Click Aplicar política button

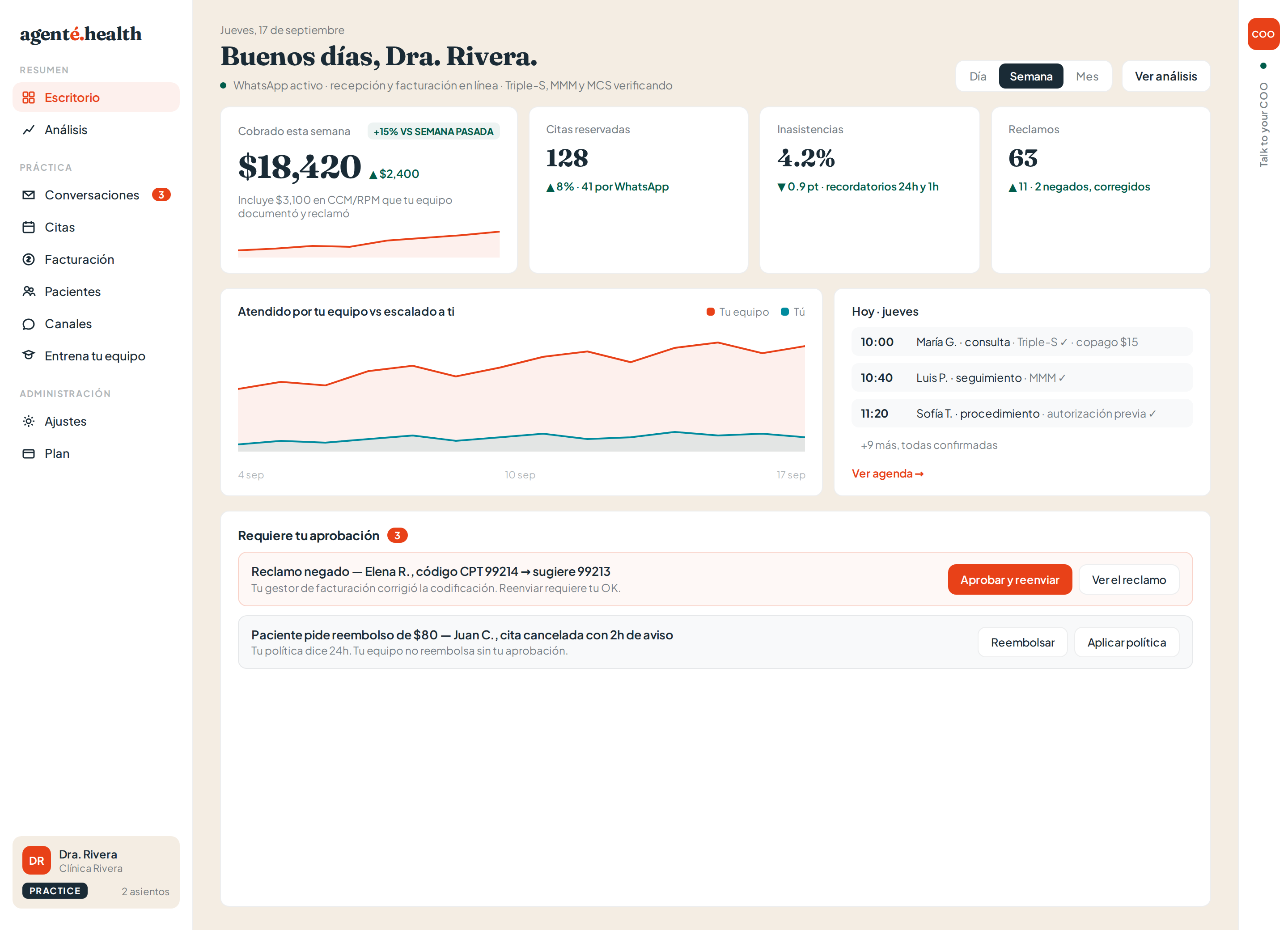tap(1126, 642)
